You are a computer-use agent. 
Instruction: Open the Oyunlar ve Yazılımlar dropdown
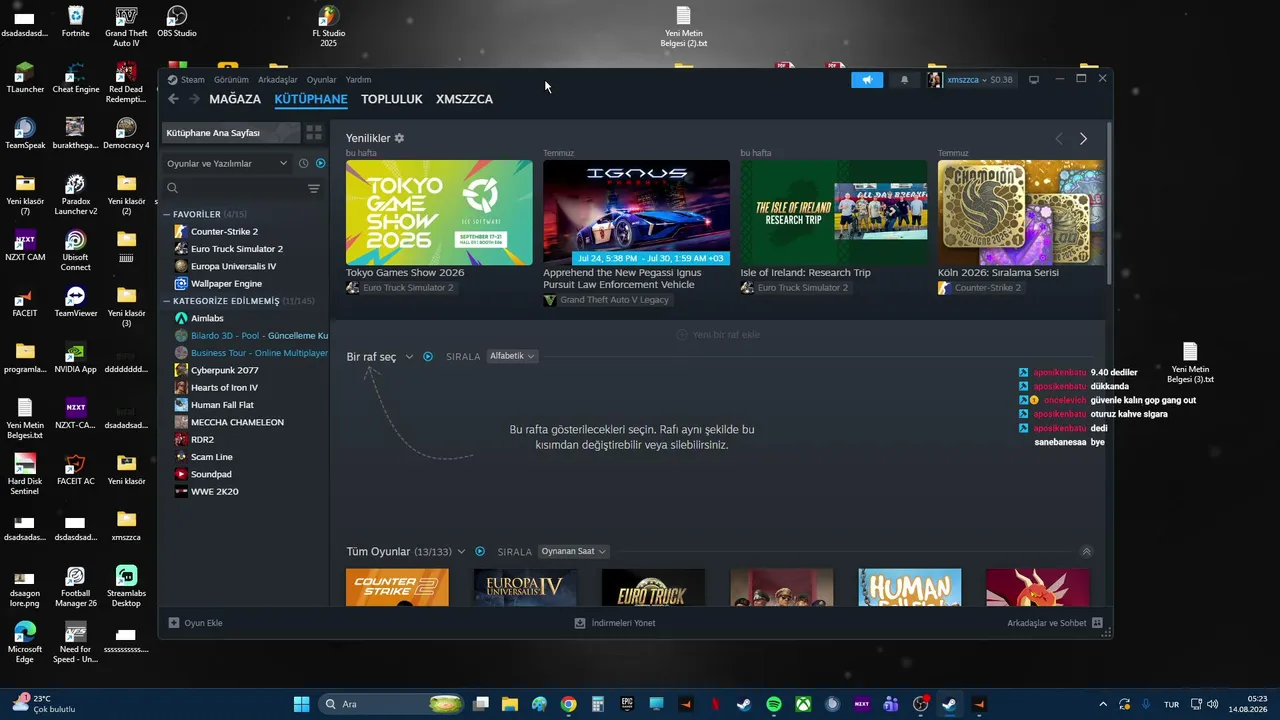(x=227, y=163)
